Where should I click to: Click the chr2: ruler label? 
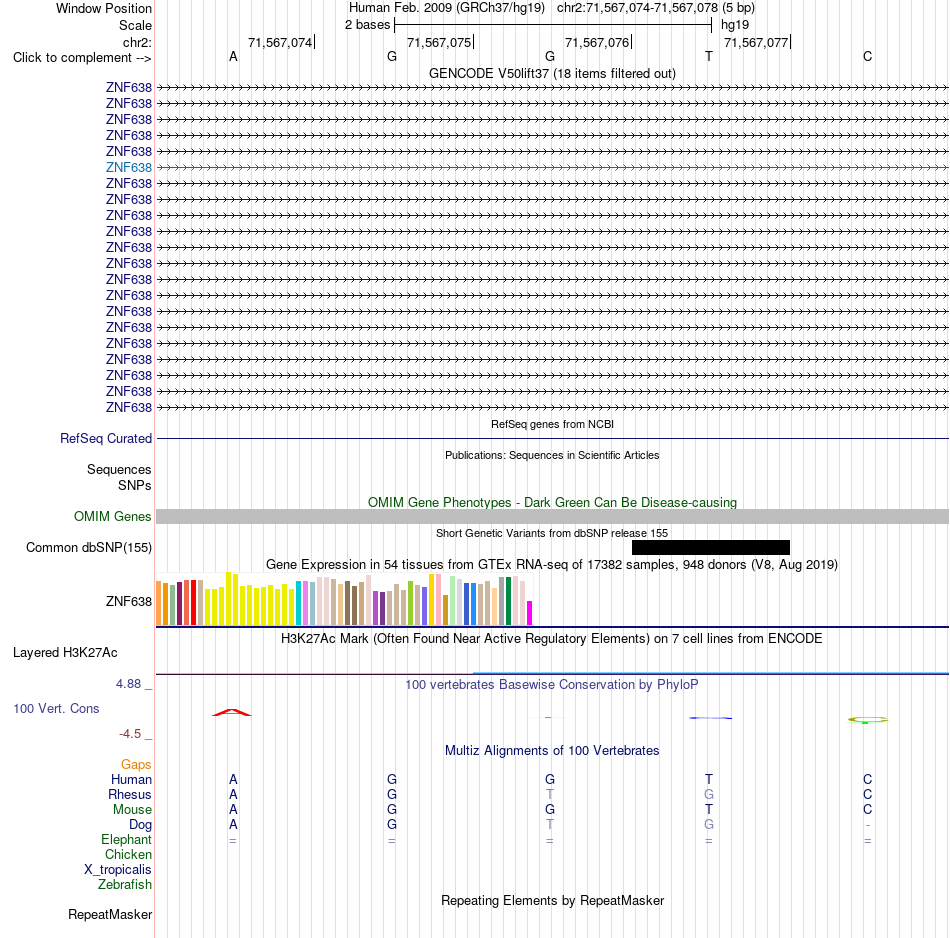point(137,42)
